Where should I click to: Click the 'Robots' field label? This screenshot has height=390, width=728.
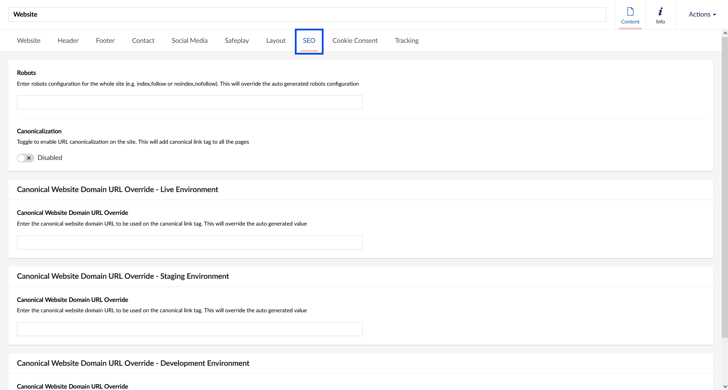click(x=26, y=73)
